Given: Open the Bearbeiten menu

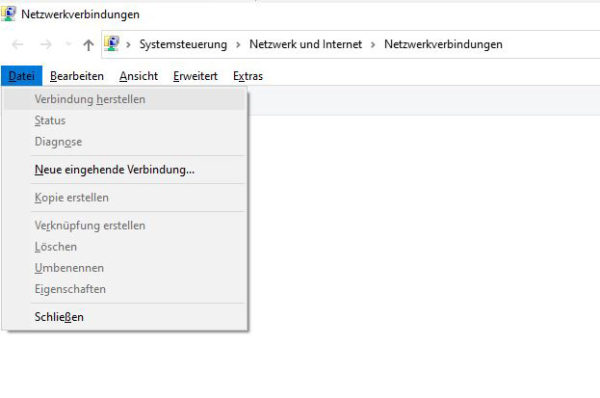Looking at the screenshot, I should 77,76.
